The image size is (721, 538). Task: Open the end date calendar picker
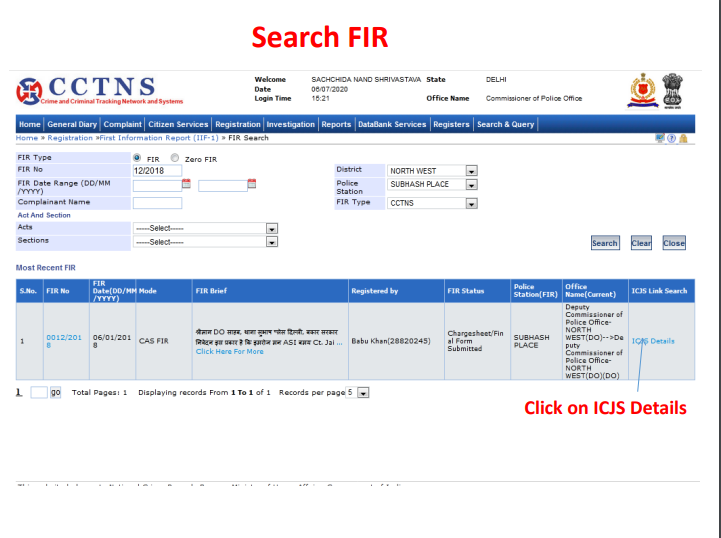tap(251, 184)
